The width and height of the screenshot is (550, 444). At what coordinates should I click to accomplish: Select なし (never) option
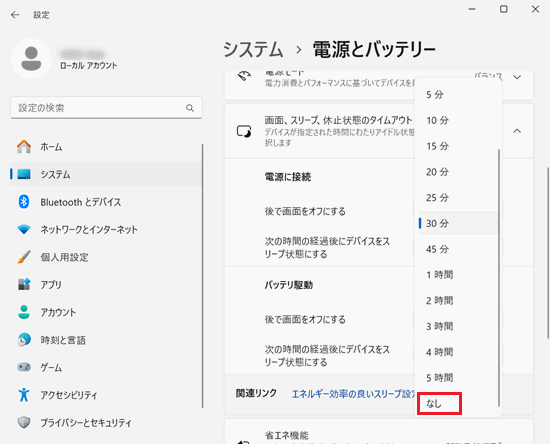[457, 404]
